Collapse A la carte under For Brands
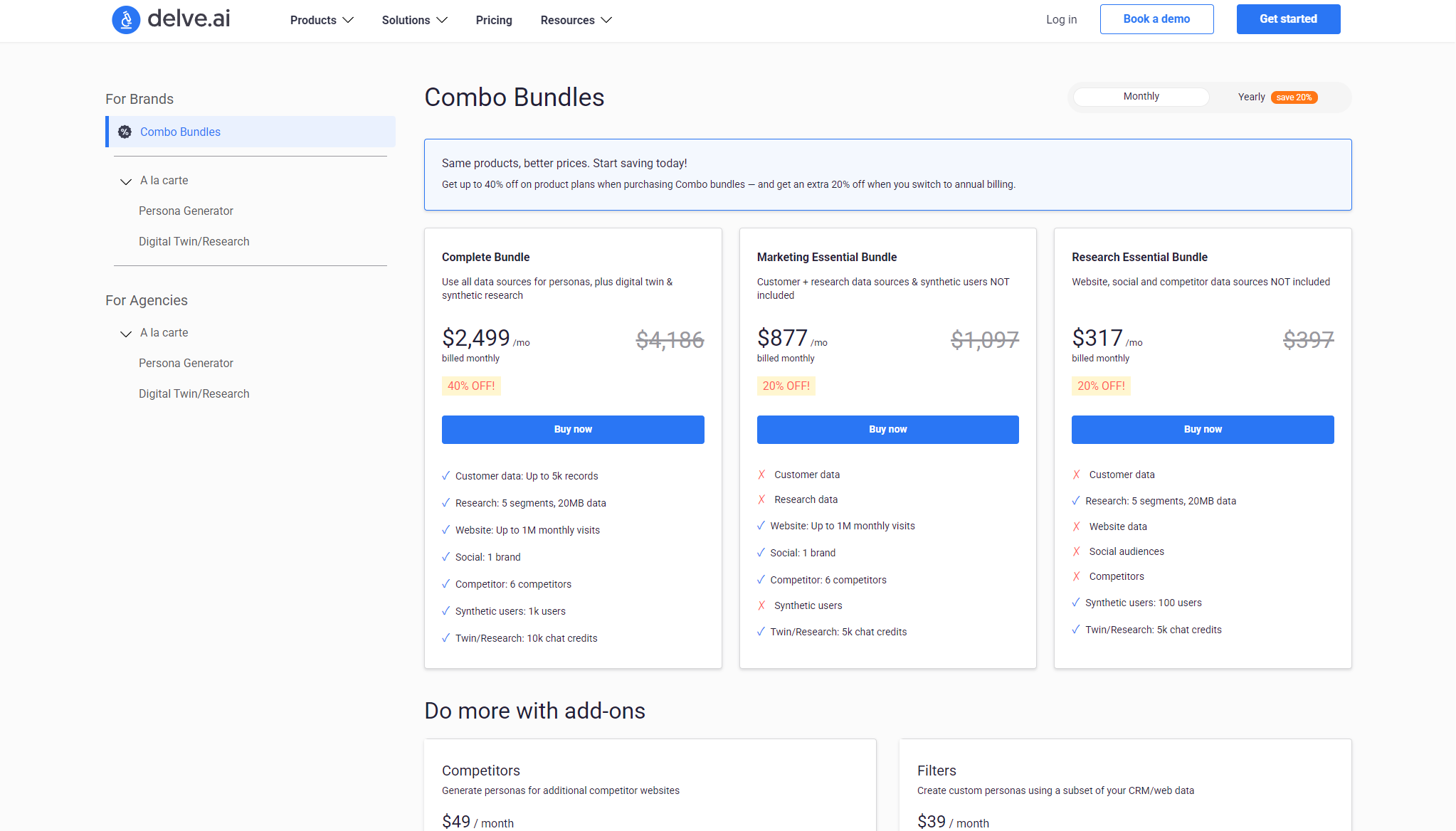 (x=126, y=181)
